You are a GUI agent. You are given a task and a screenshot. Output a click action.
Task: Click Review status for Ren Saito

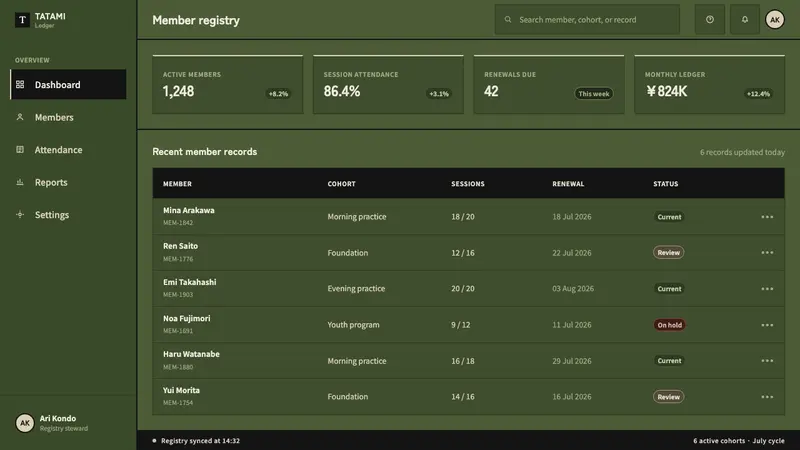click(x=668, y=253)
